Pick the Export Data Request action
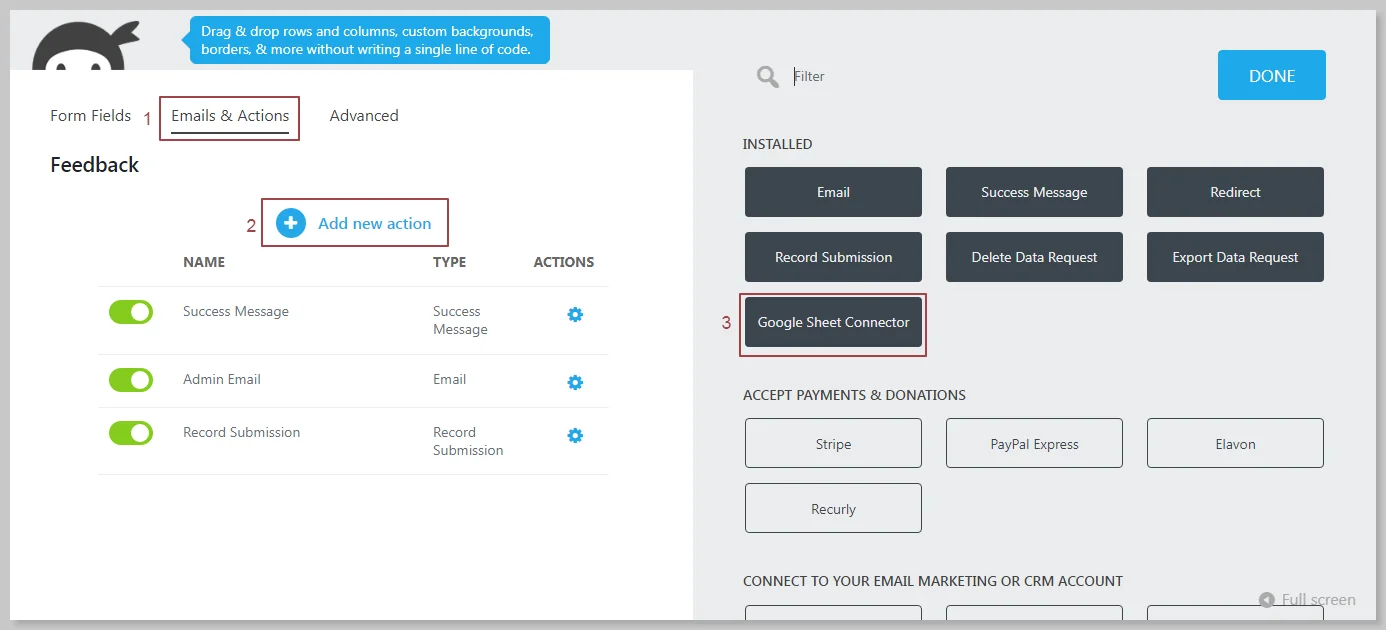Image resolution: width=1386 pixels, height=630 pixels. point(1235,257)
